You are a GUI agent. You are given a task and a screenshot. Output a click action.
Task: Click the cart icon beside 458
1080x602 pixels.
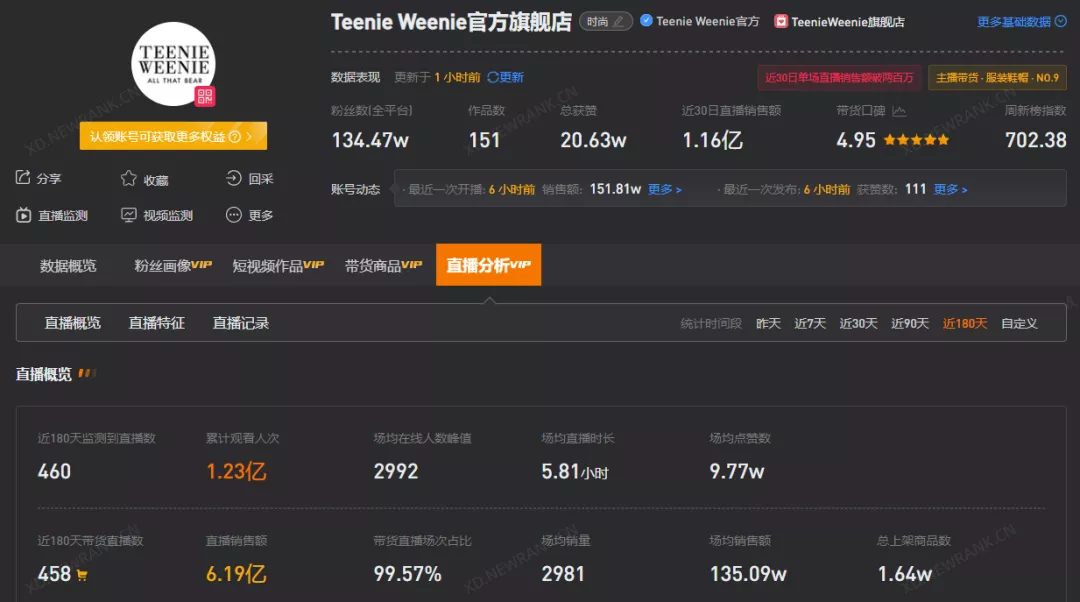(x=82, y=575)
